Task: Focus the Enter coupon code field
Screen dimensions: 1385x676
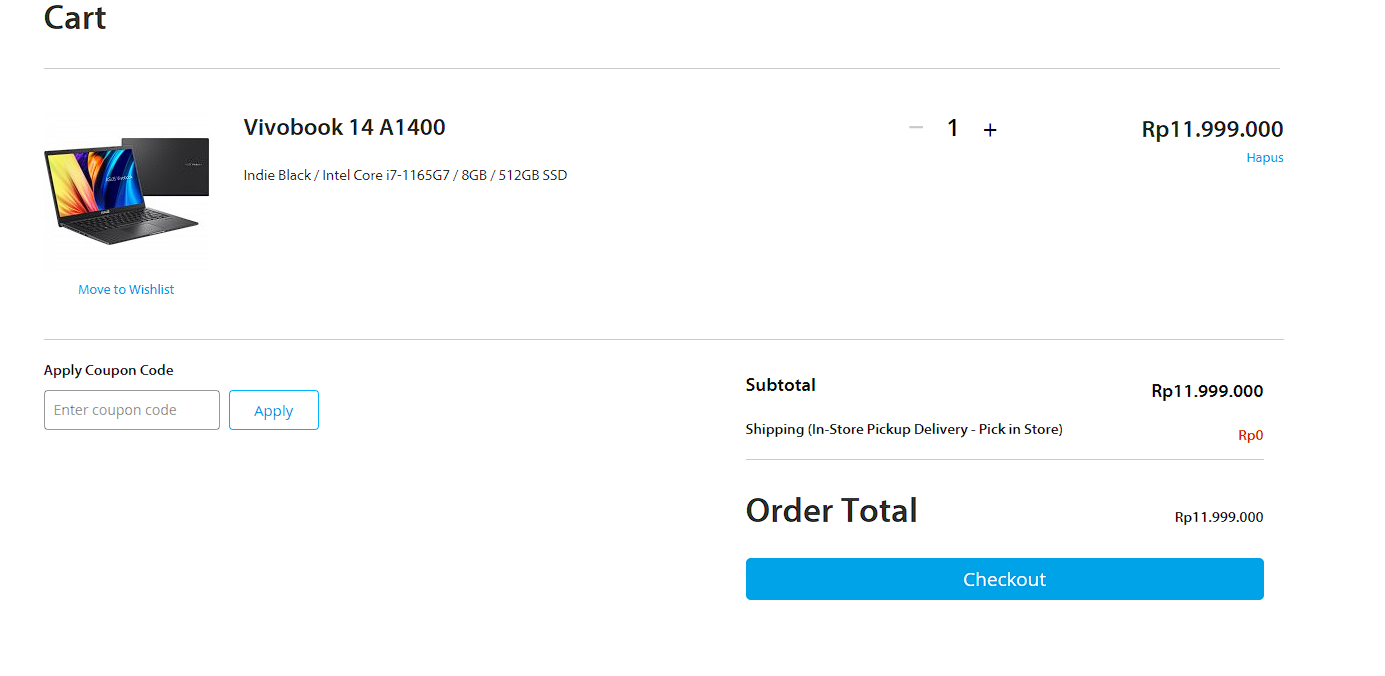Action: point(132,410)
